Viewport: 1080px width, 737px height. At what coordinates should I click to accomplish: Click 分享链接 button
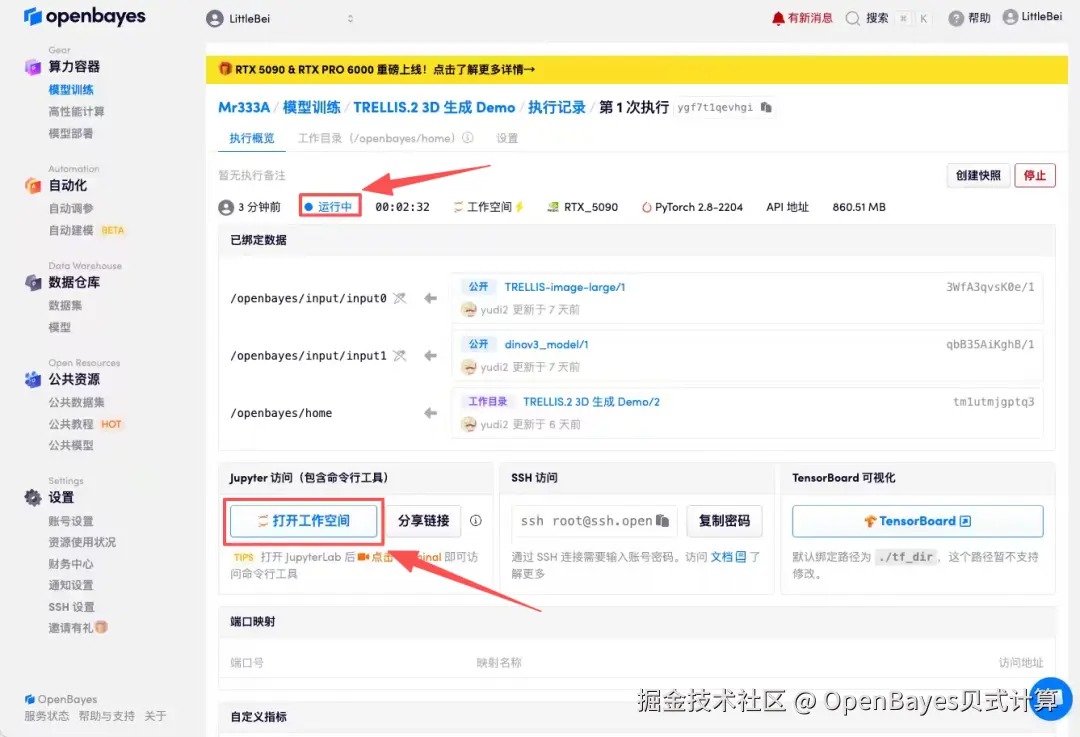pyautogui.click(x=423, y=521)
